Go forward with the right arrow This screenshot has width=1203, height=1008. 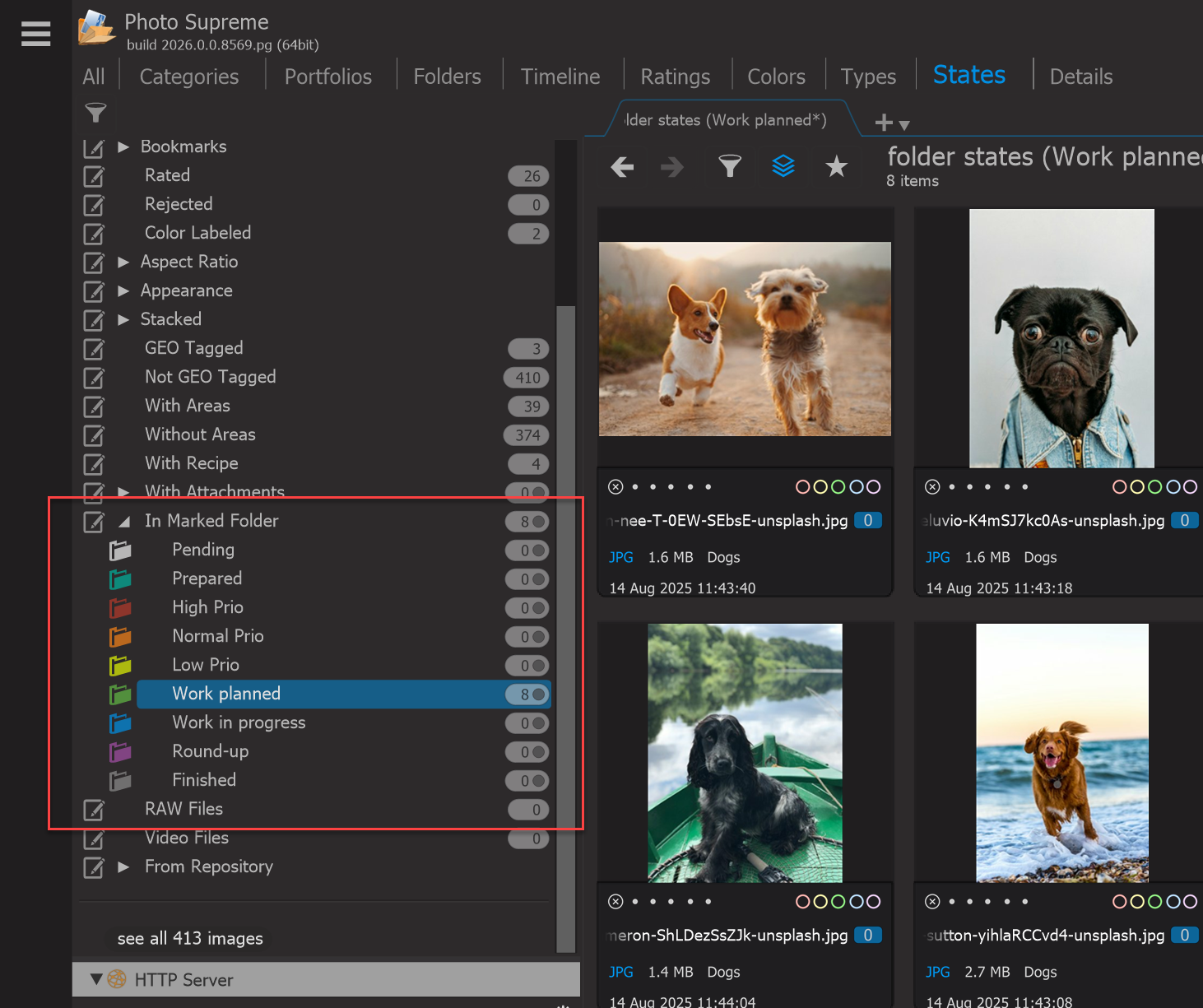(x=672, y=167)
